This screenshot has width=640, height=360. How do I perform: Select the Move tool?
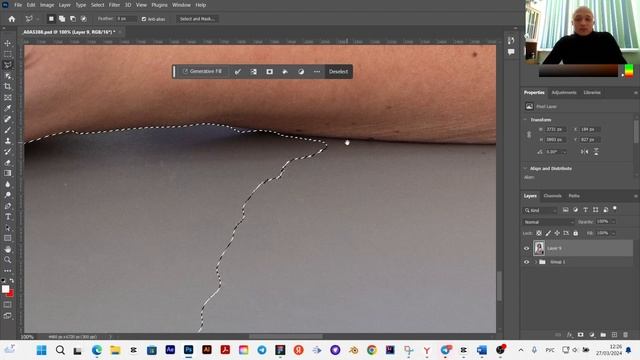click(x=7, y=43)
